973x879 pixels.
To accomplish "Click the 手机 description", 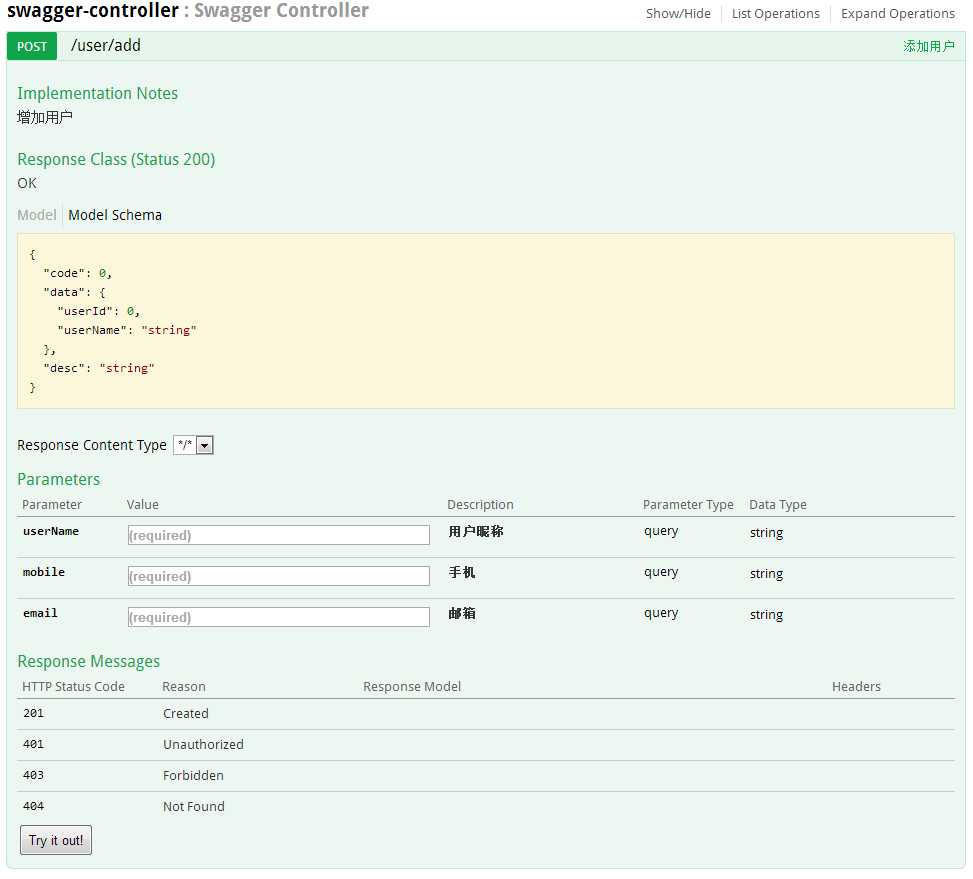I will pos(462,573).
